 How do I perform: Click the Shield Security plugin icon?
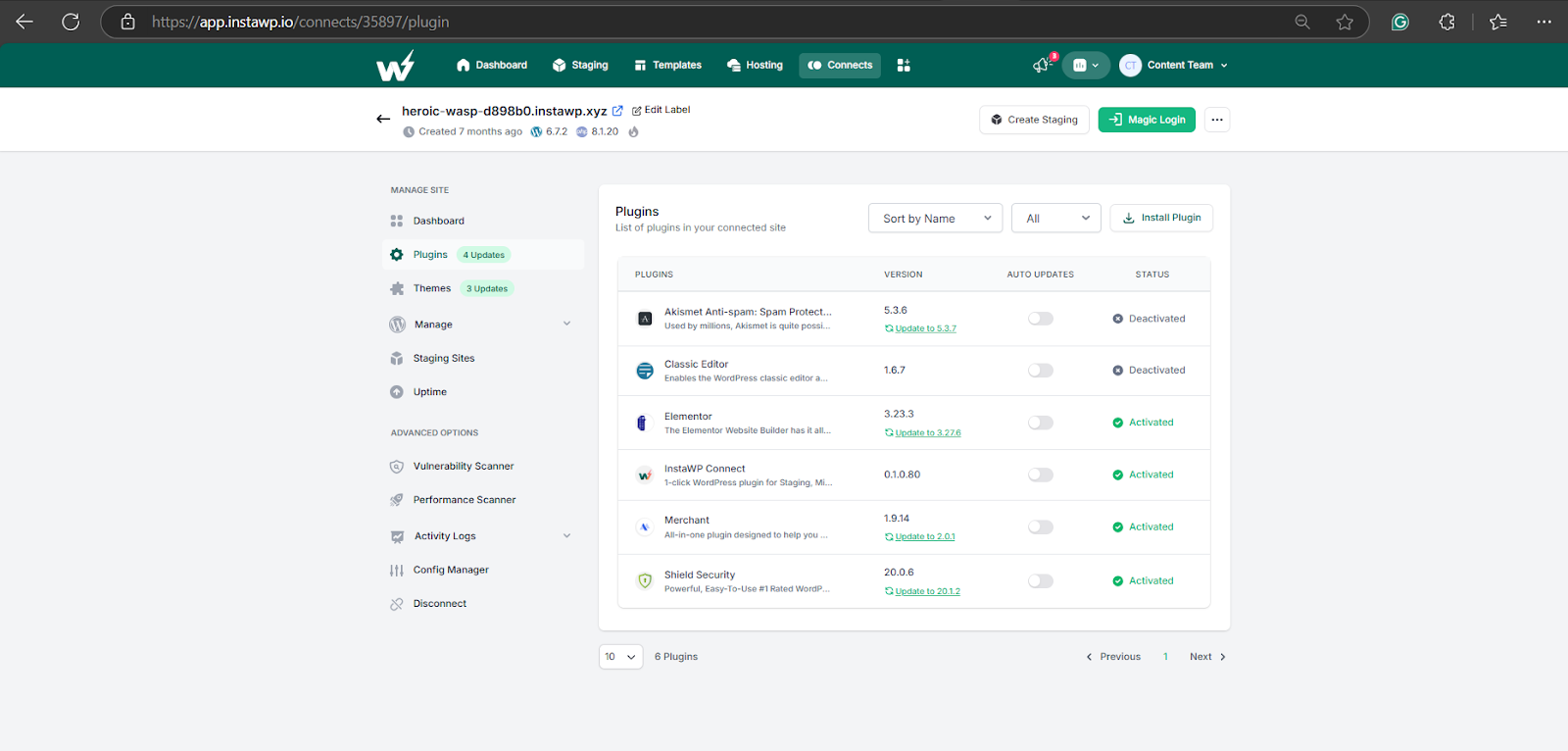click(x=645, y=580)
